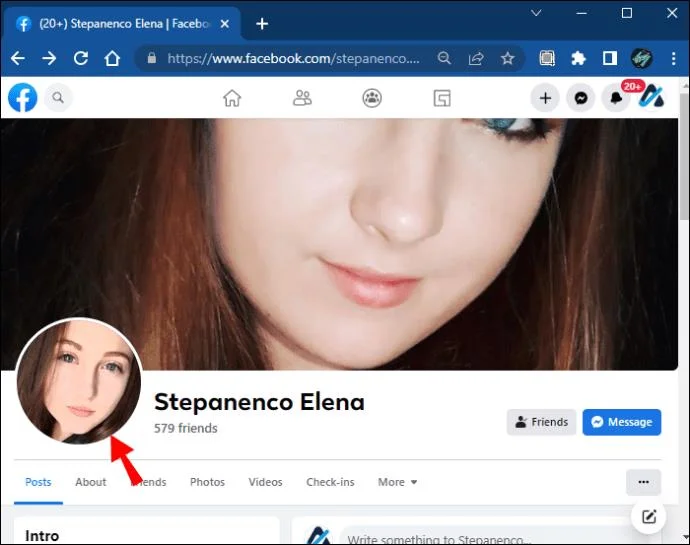Open the notifications bell with 20+ badge
690x545 pixels.
pyautogui.click(x=616, y=98)
